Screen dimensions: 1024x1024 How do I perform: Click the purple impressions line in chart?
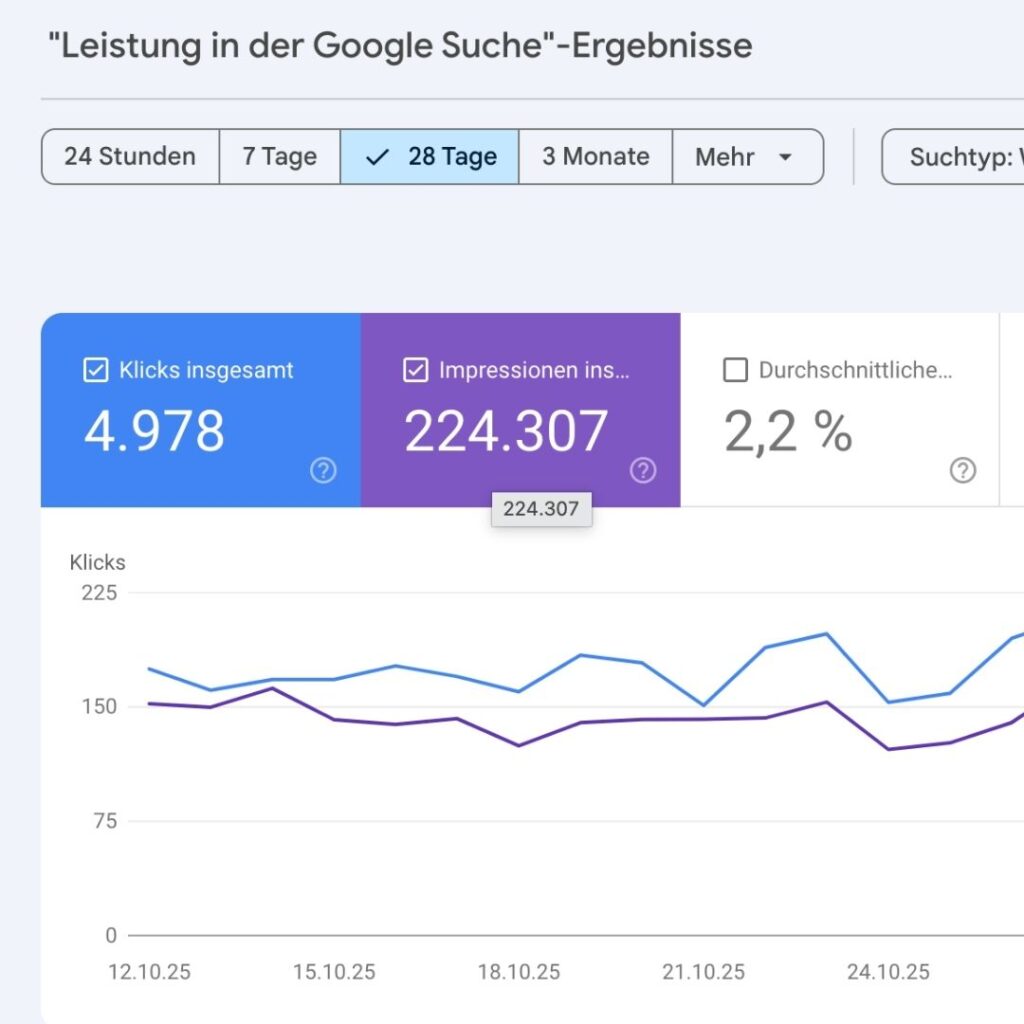[x=581, y=722]
